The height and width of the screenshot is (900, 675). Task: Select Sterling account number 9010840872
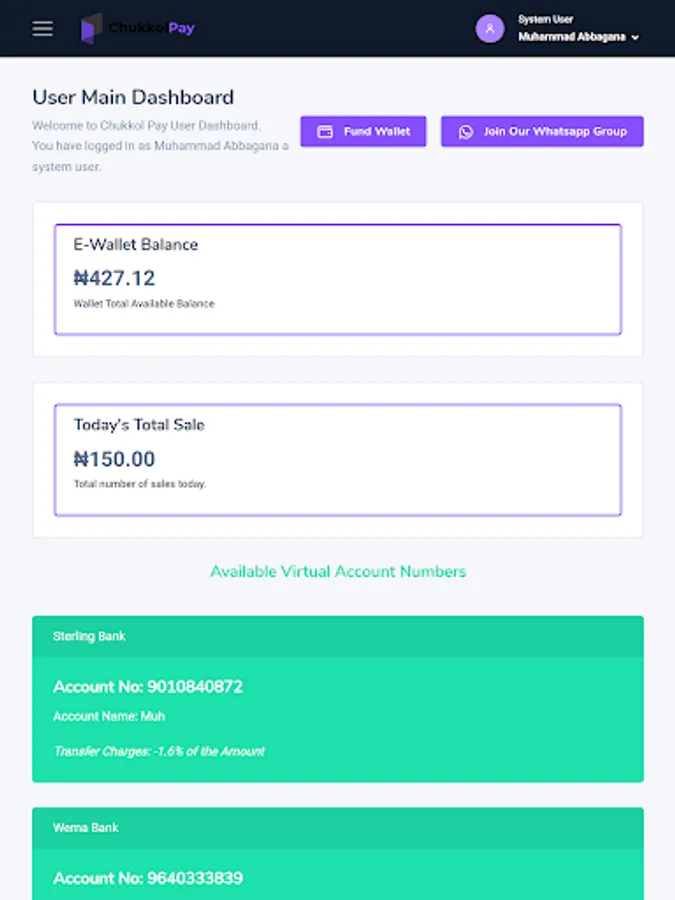point(194,687)
